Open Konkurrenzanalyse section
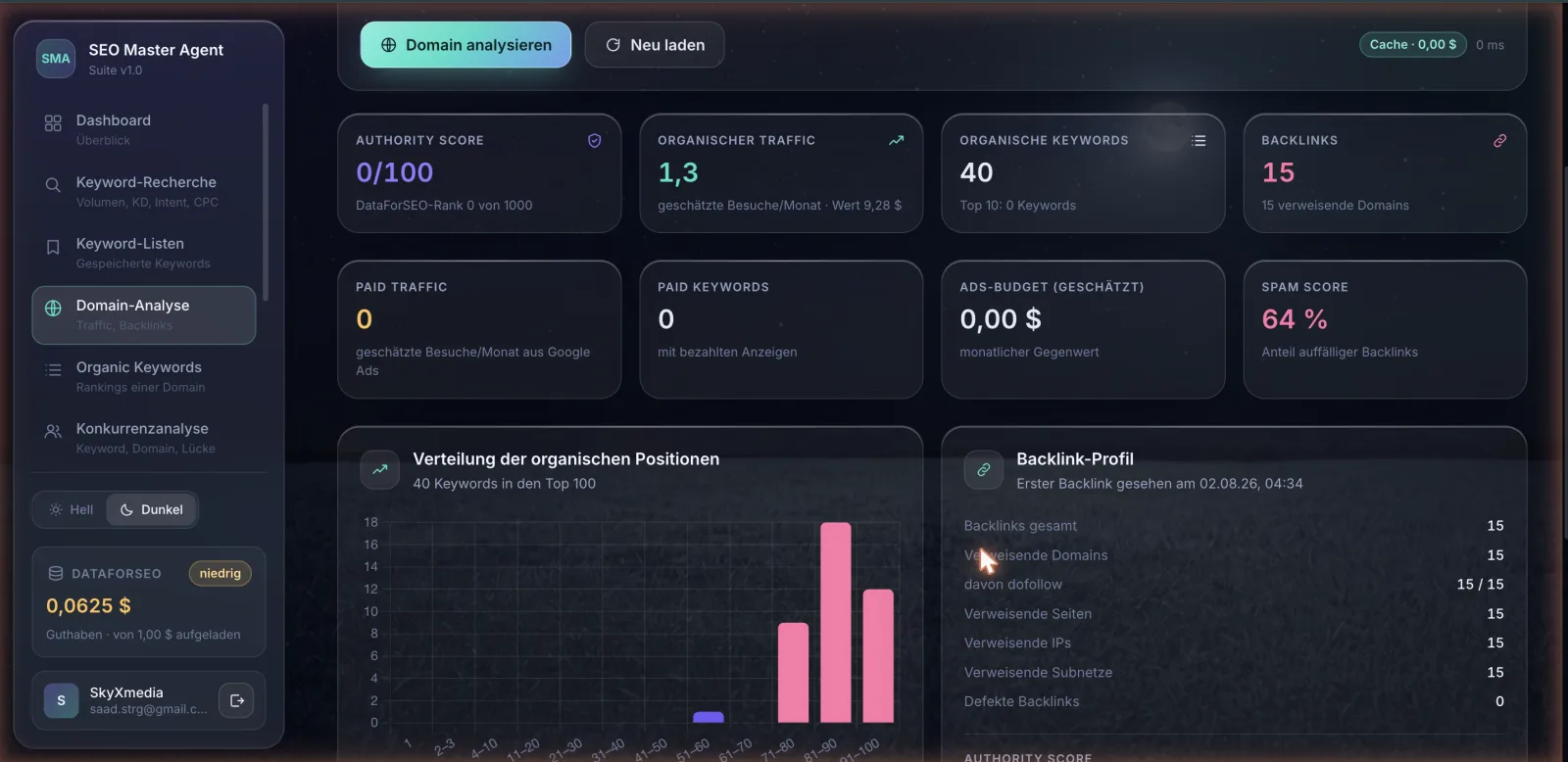1568x762 pixels. 144,438
